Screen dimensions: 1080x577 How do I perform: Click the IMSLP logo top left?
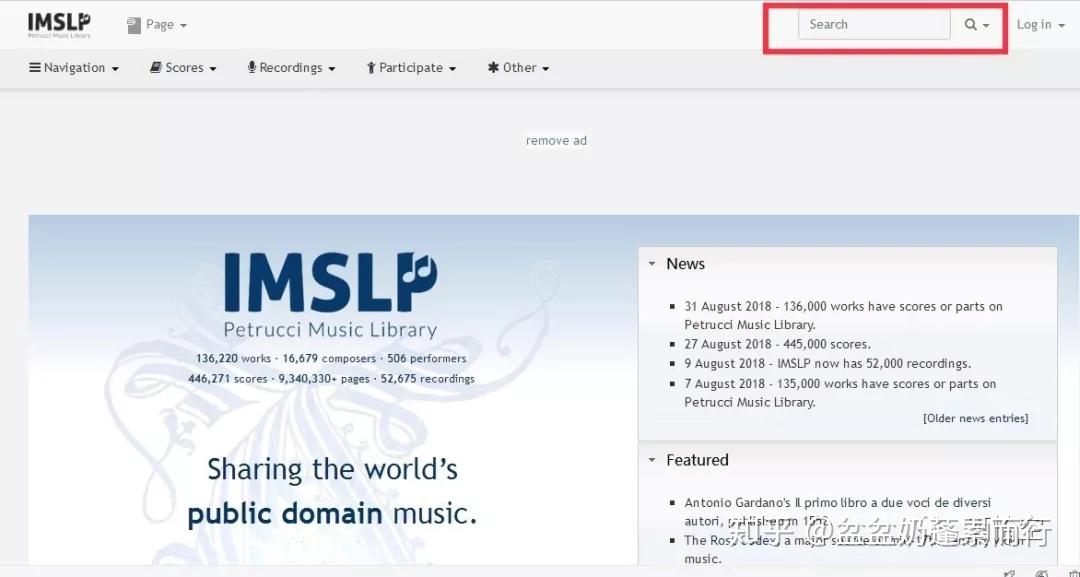click(58, 22)
